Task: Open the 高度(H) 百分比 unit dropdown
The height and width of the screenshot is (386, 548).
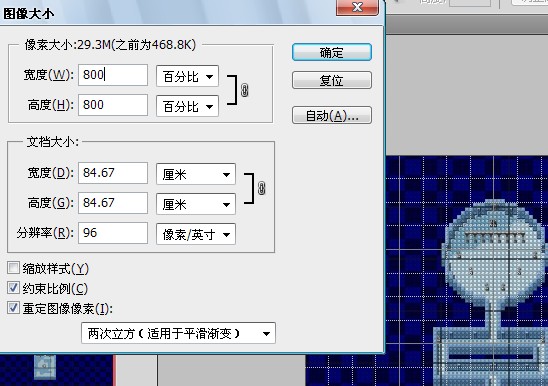Action: 187,106
